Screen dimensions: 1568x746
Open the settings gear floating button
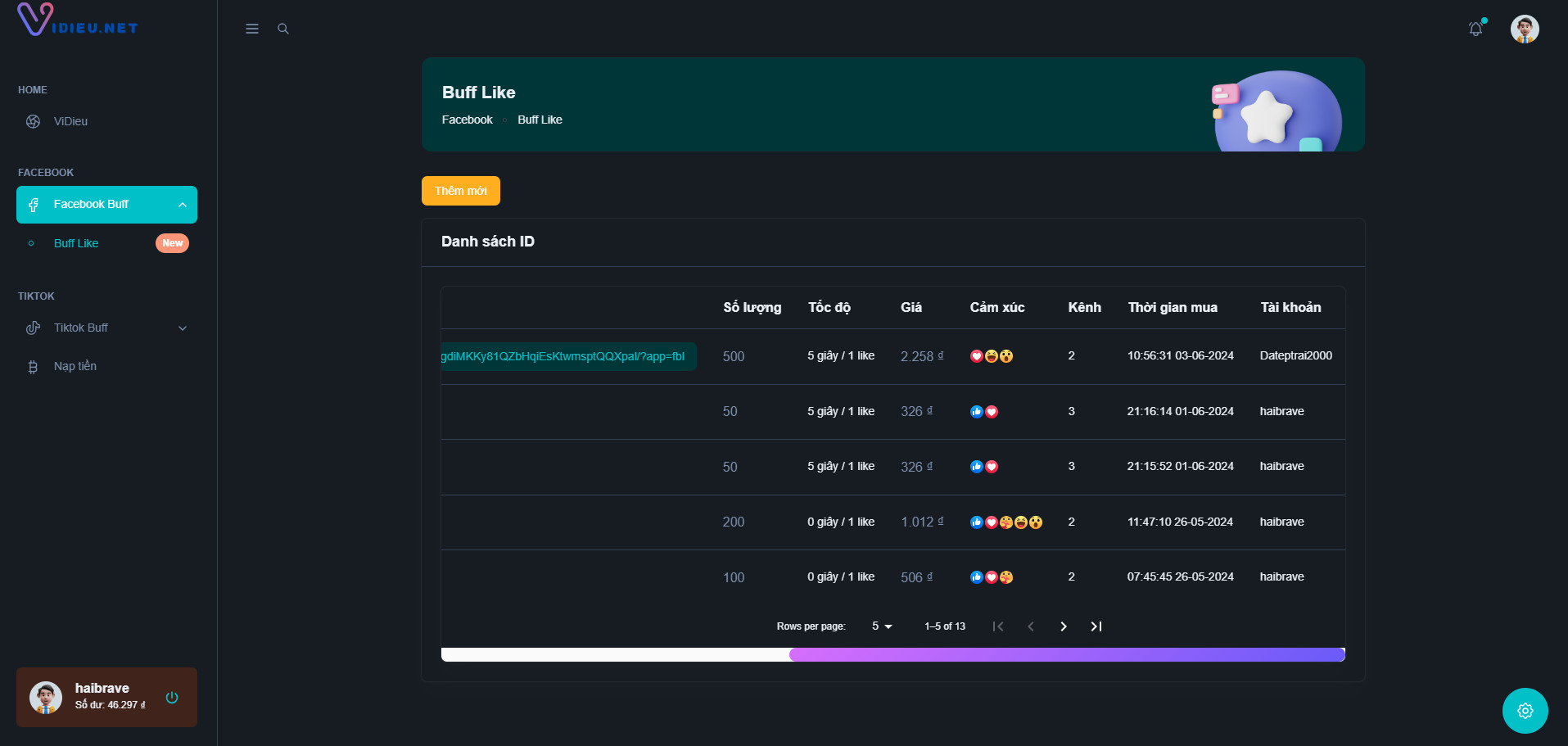[x=1525, y=710]
